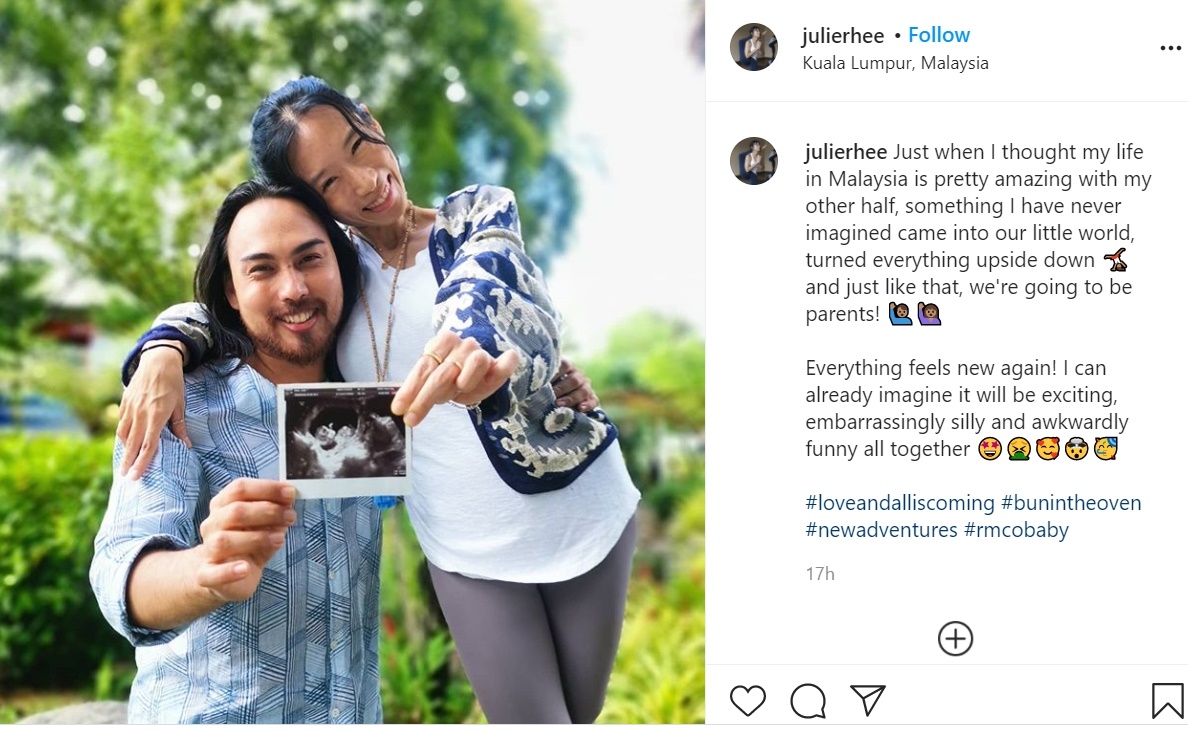The height and width of the screenshot is (730, 1188).
Task: Load more comments with the plus circle
Action: click(955, 638)
